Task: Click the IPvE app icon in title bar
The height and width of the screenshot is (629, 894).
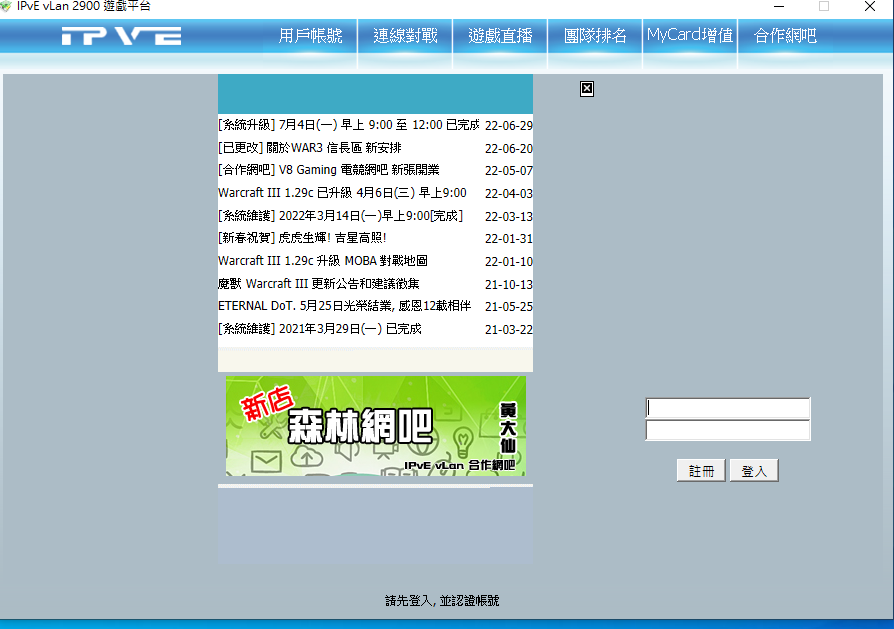Action: pyautogui.click(x=6, y=6)
